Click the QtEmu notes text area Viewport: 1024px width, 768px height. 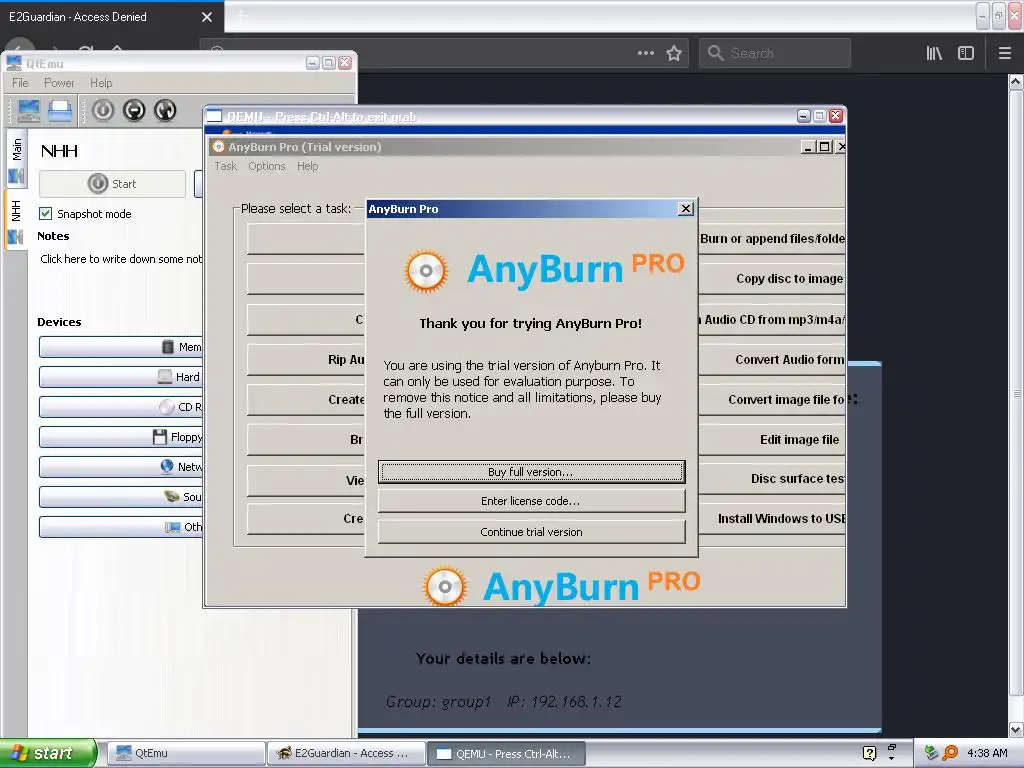[x=121, y=259]
